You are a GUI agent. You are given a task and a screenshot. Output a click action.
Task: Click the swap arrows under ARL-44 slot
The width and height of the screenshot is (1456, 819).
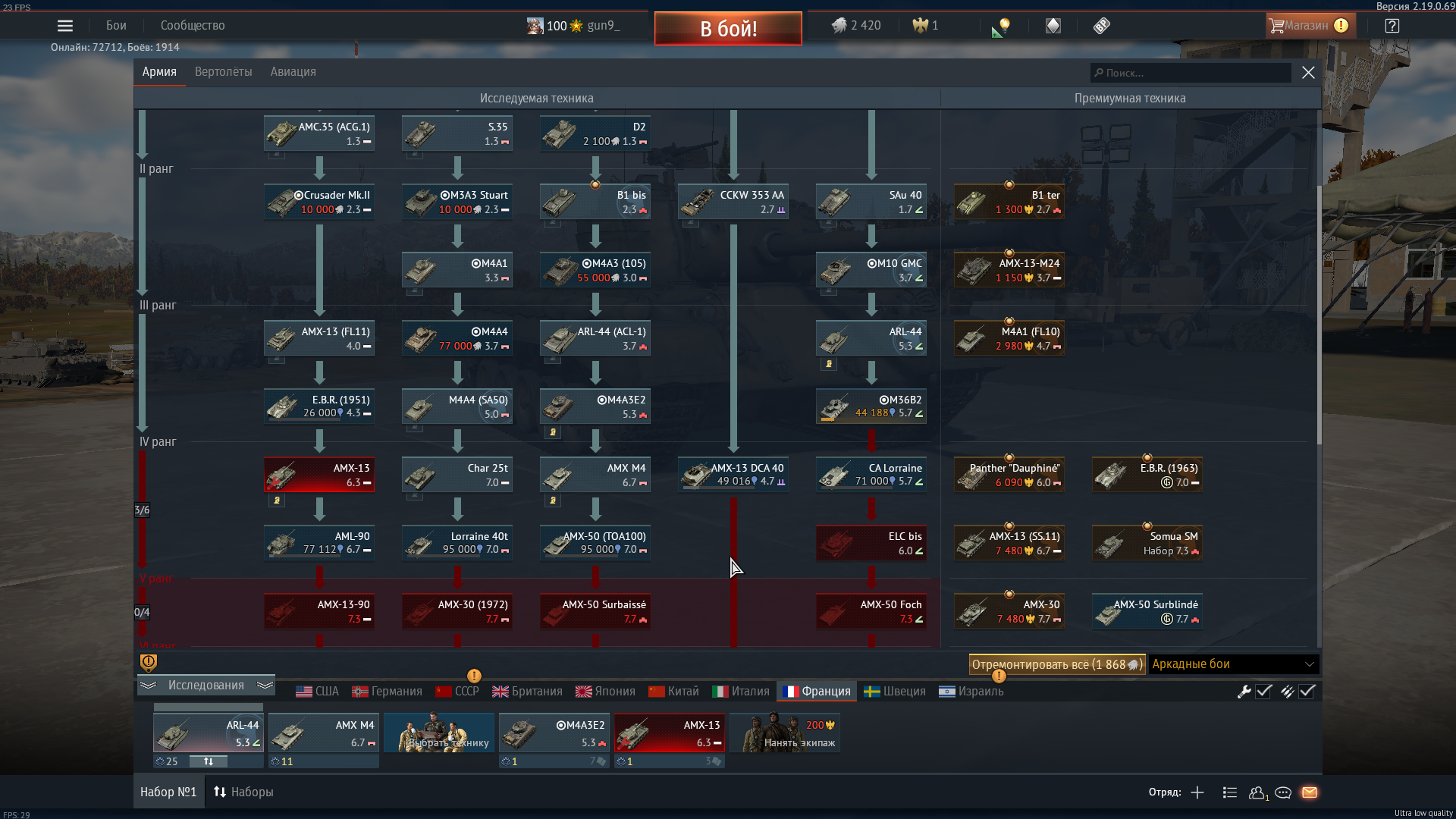click(x=209, y=761)
